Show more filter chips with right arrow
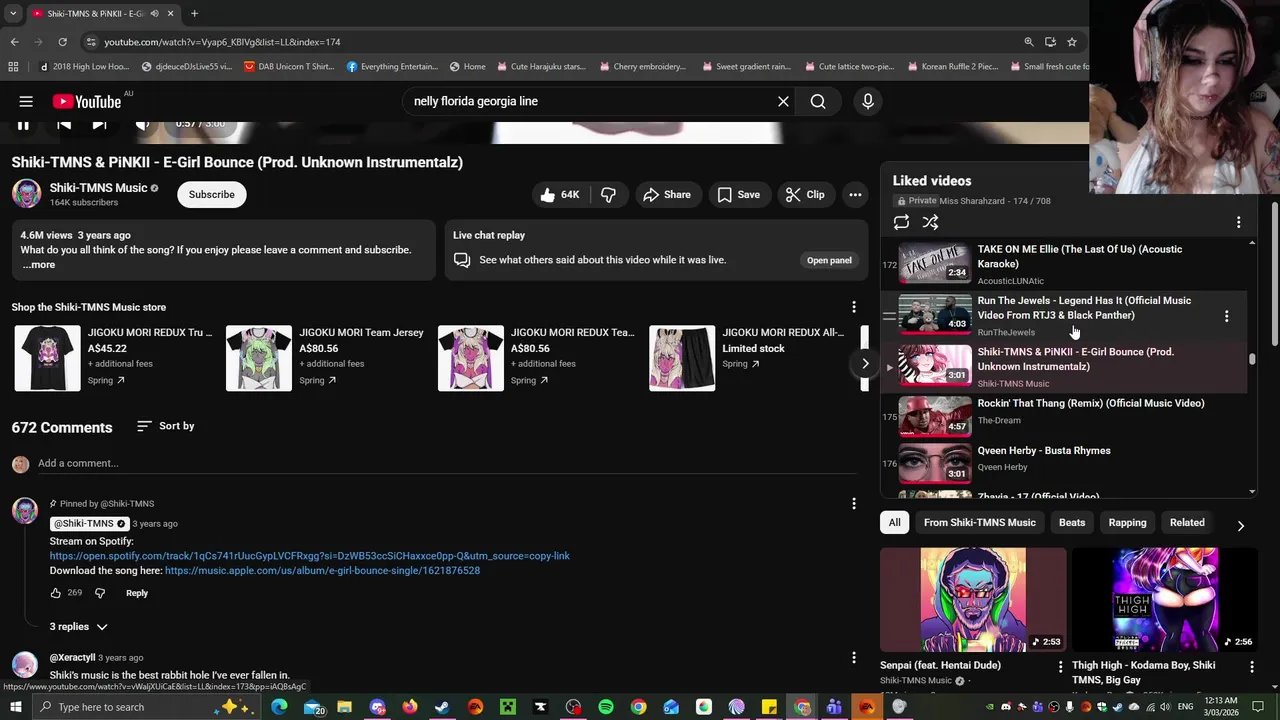The height and width of the screenshot is (720, 1280). (x=1241, y=525)
